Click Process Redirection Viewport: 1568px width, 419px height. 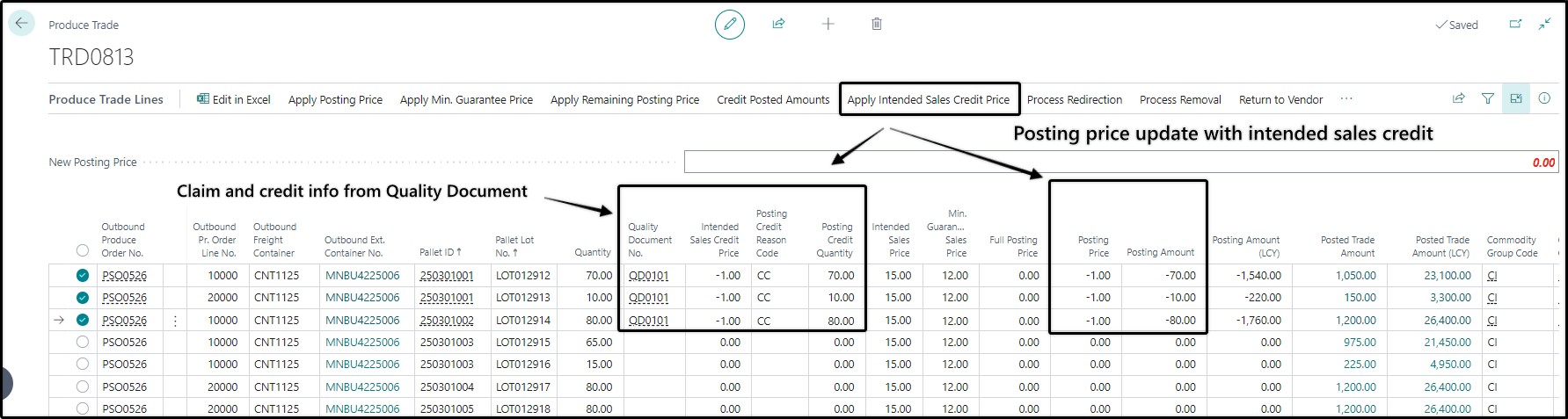click(1075, 99)
